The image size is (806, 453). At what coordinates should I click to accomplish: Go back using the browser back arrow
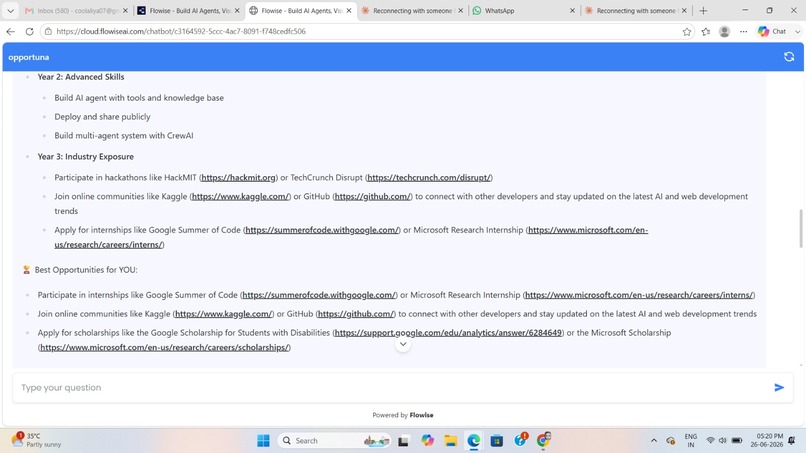coord(10,31)
